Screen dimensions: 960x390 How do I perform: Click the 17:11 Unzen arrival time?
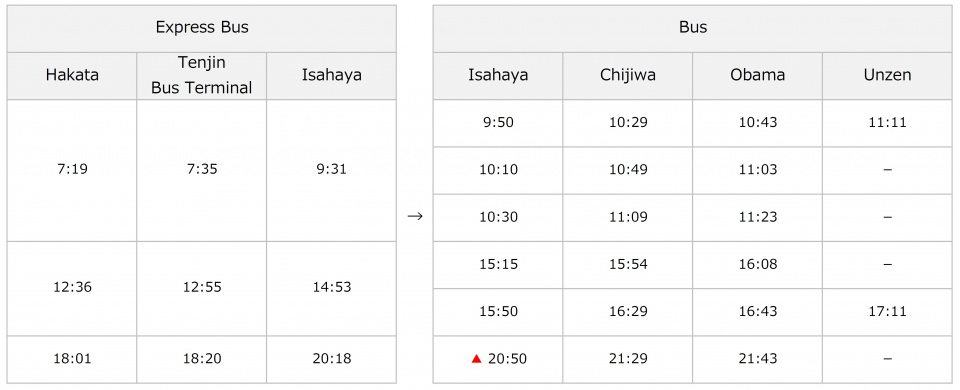(x=887, y=312)
